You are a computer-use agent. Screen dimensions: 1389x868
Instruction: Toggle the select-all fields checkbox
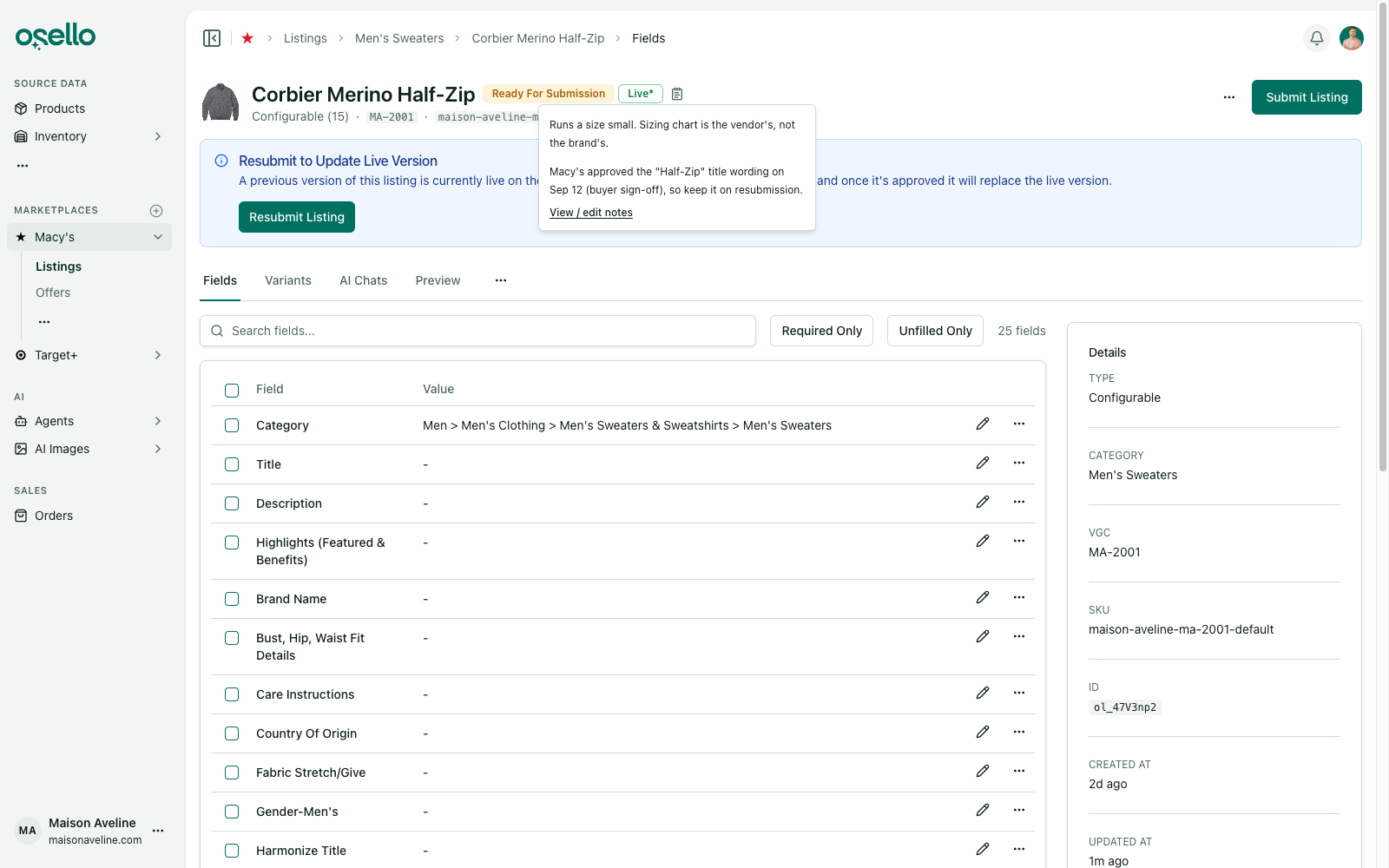pyautogui.click(x=232, y=391)
